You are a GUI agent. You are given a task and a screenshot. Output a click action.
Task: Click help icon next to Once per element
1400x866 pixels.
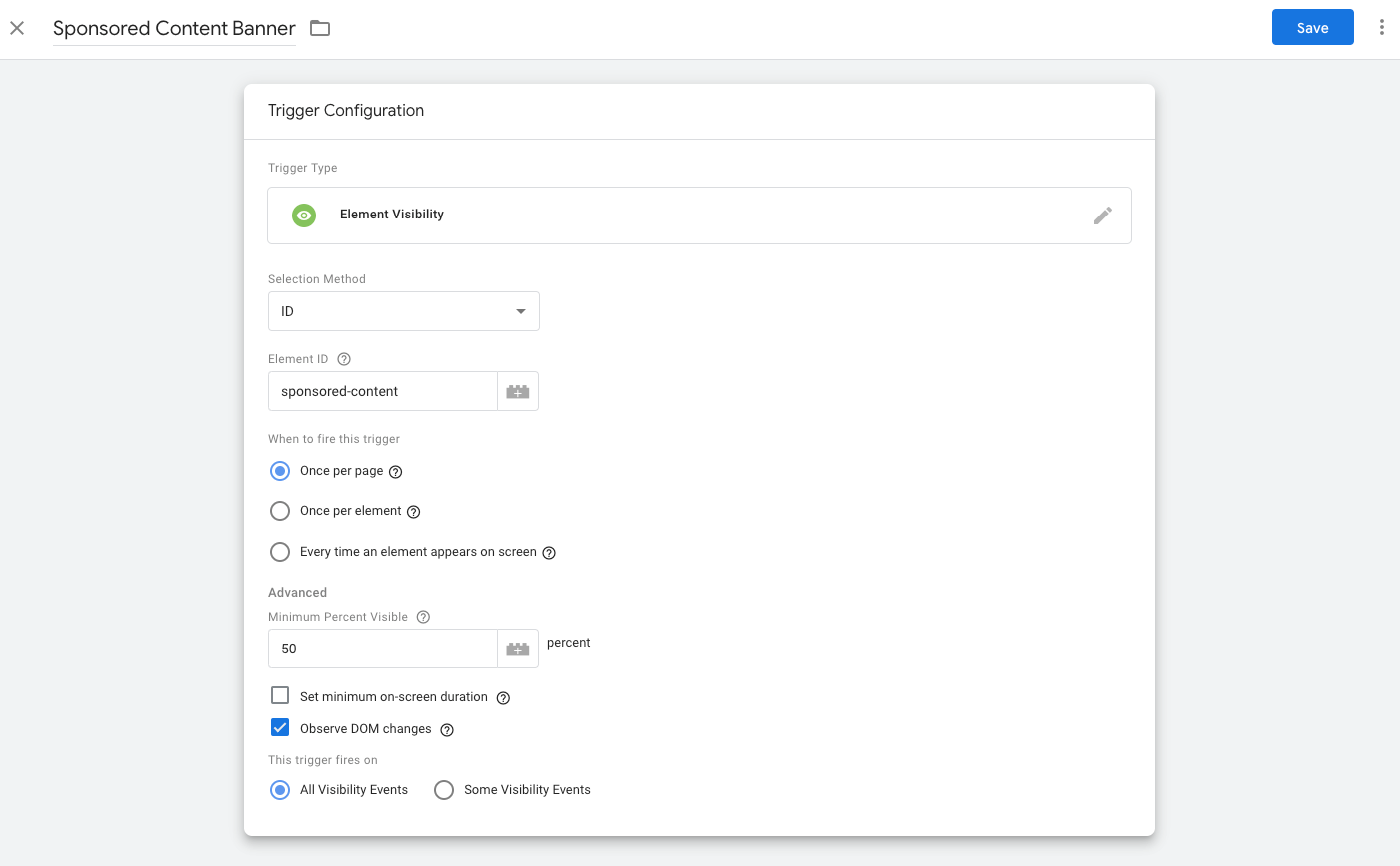click(x=414, y=512)
